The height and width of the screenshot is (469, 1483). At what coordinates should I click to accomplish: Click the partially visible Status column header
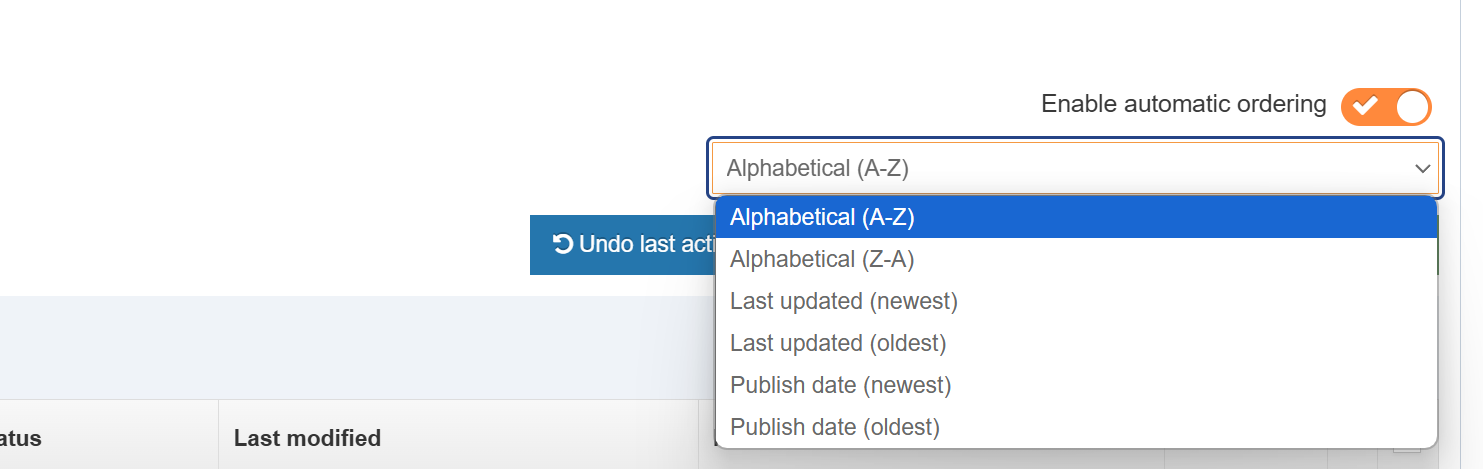click(x=21, y=438)
